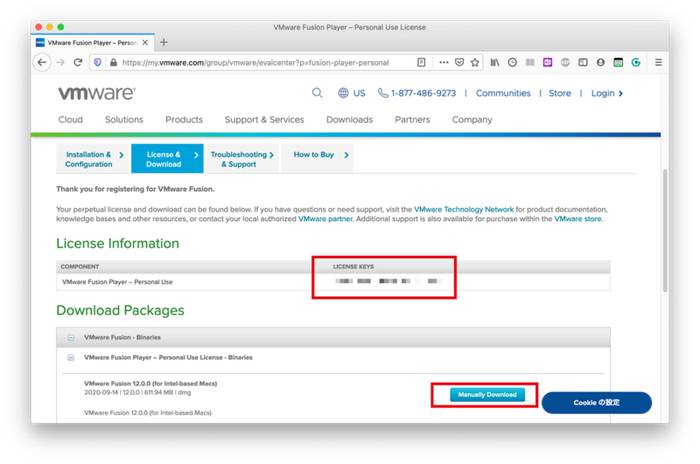Image resolution: width=700 pixels, height=464 pixels.
Task: Collapse the VMware Fusion - Binaries section
Action: (x=71, y=338)
